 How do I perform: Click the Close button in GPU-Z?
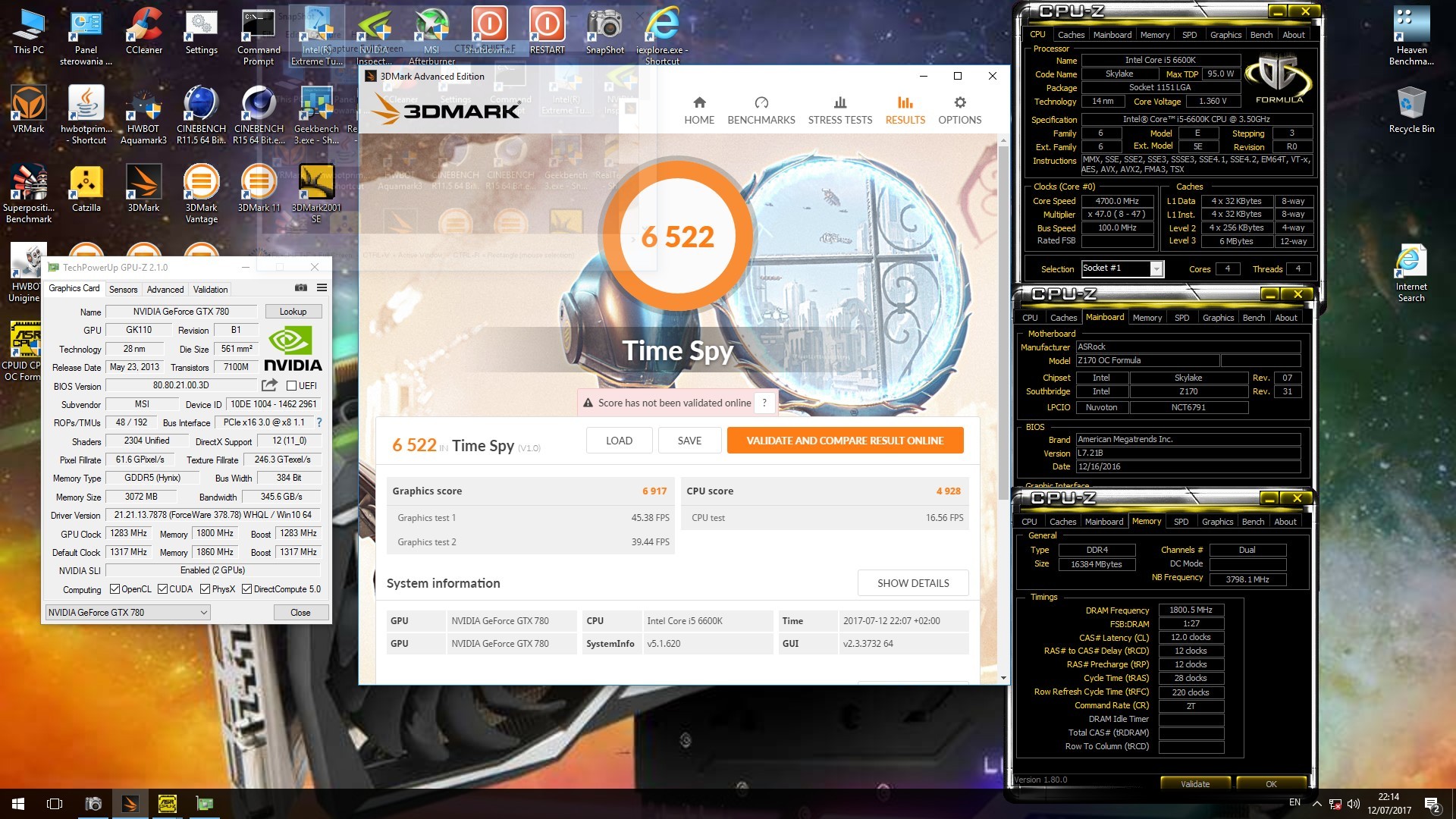pos(300,612)
